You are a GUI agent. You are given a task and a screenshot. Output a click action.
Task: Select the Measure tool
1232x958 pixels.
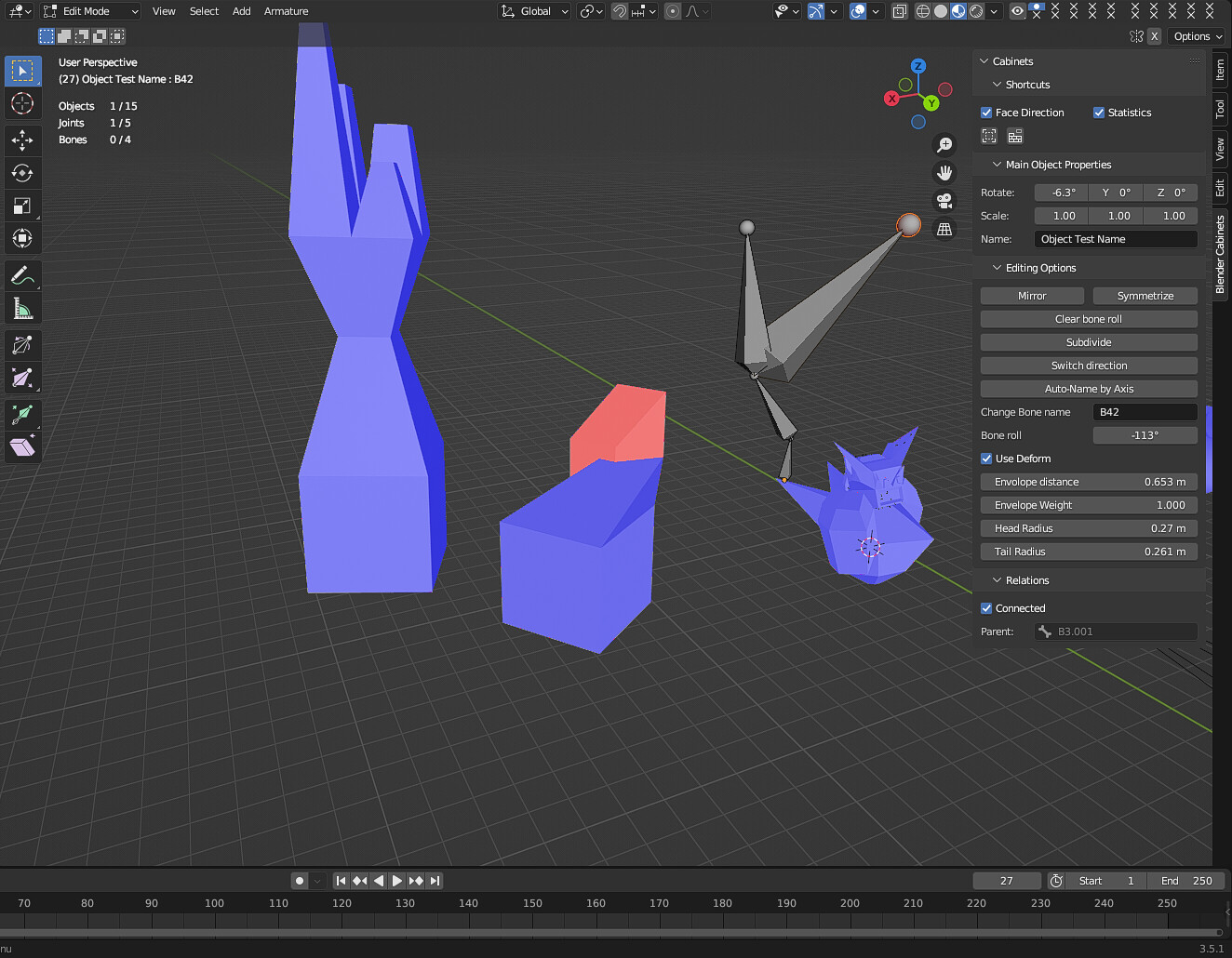[22, 308]
